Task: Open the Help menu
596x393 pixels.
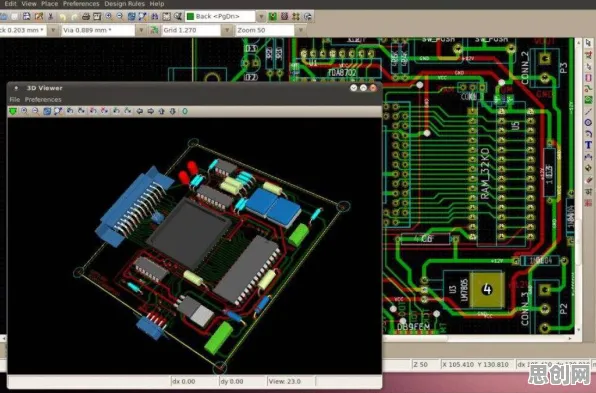Action: tap(157, 4)
